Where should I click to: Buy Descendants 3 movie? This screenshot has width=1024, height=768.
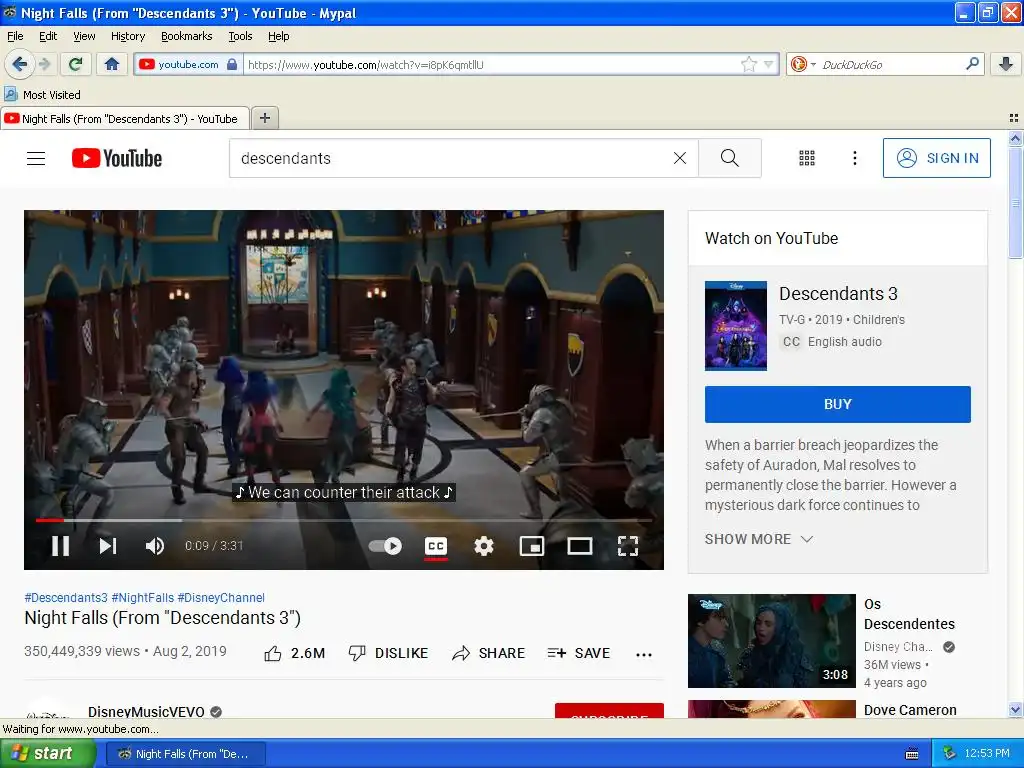point(837,404)
